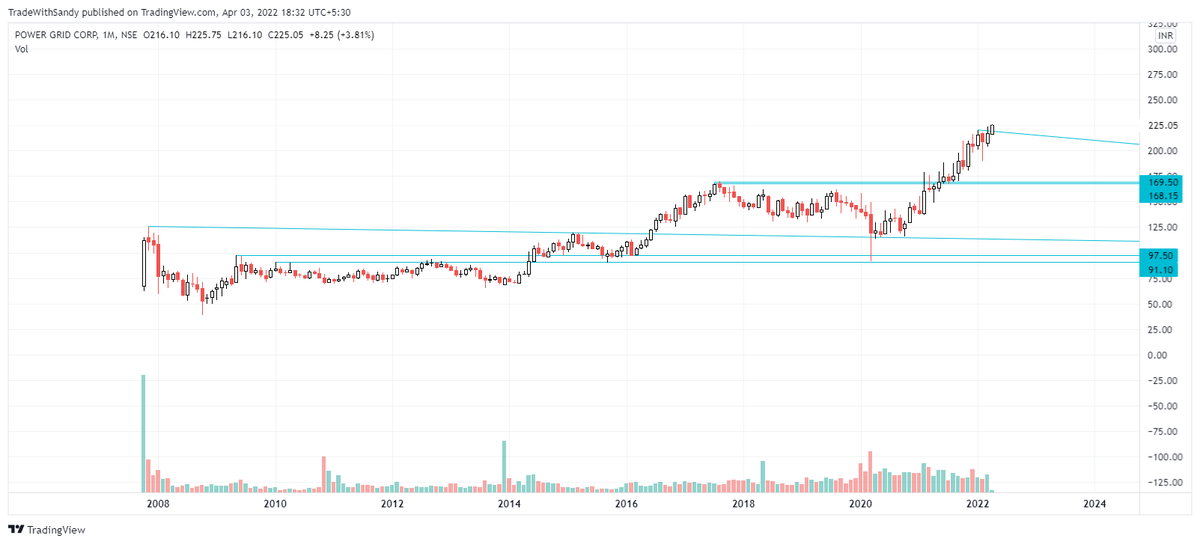Click the latest 2022 candlestick at chart top
The width and height of the screenshot is (1200, 544).
(992, 130)
